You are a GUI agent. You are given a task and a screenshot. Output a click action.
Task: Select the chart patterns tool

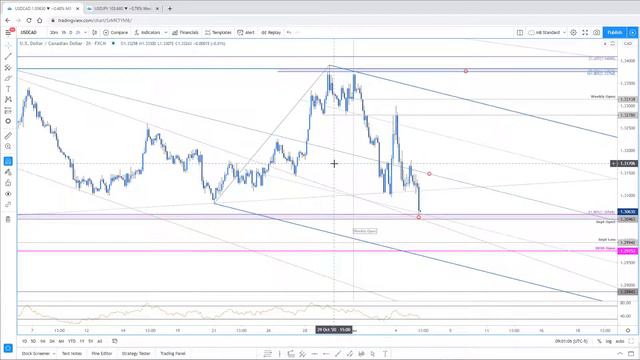(8, 99)
